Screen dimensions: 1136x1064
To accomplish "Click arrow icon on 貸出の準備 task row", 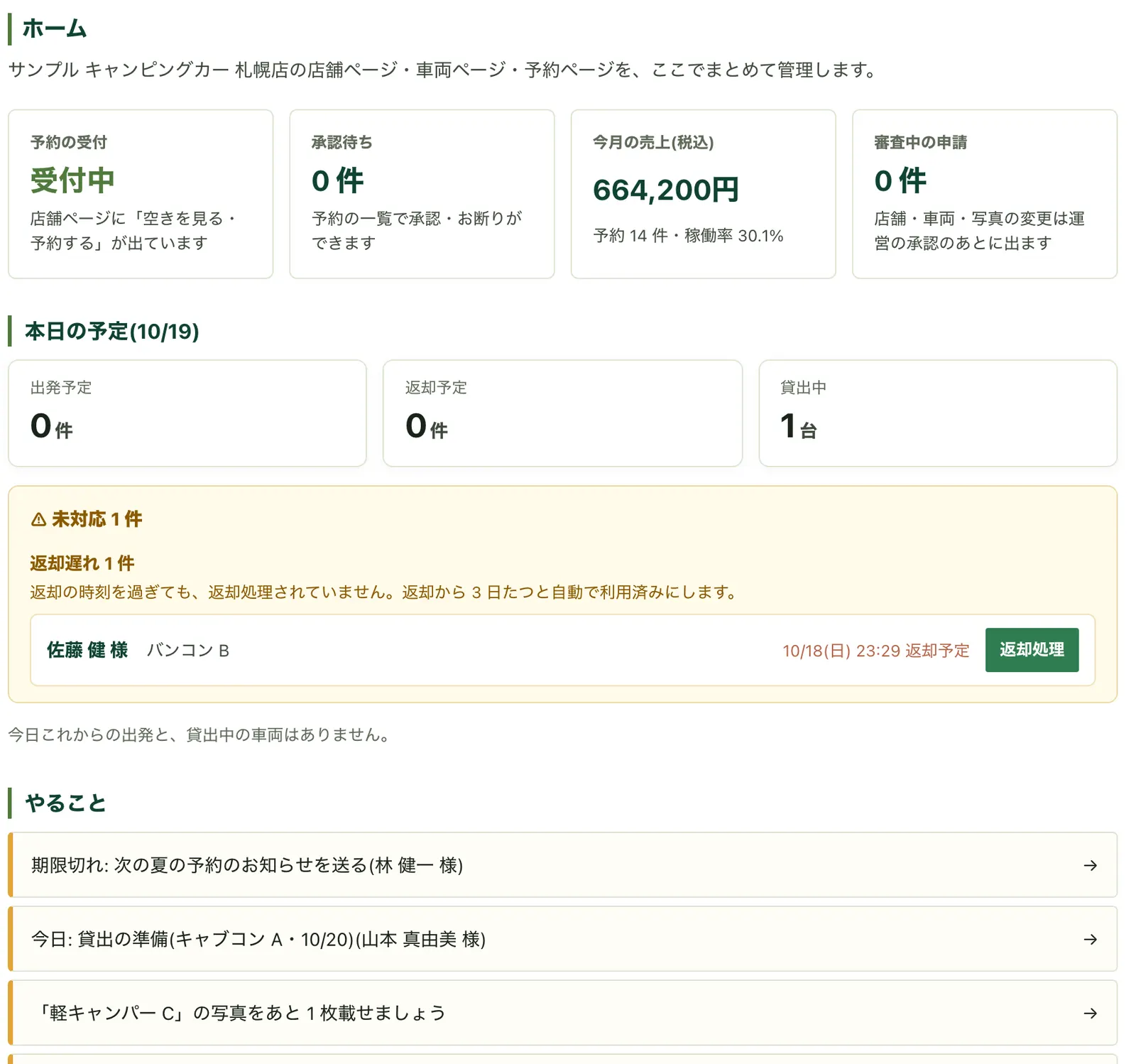I will pyautogui.click(x=1091, y=939).
